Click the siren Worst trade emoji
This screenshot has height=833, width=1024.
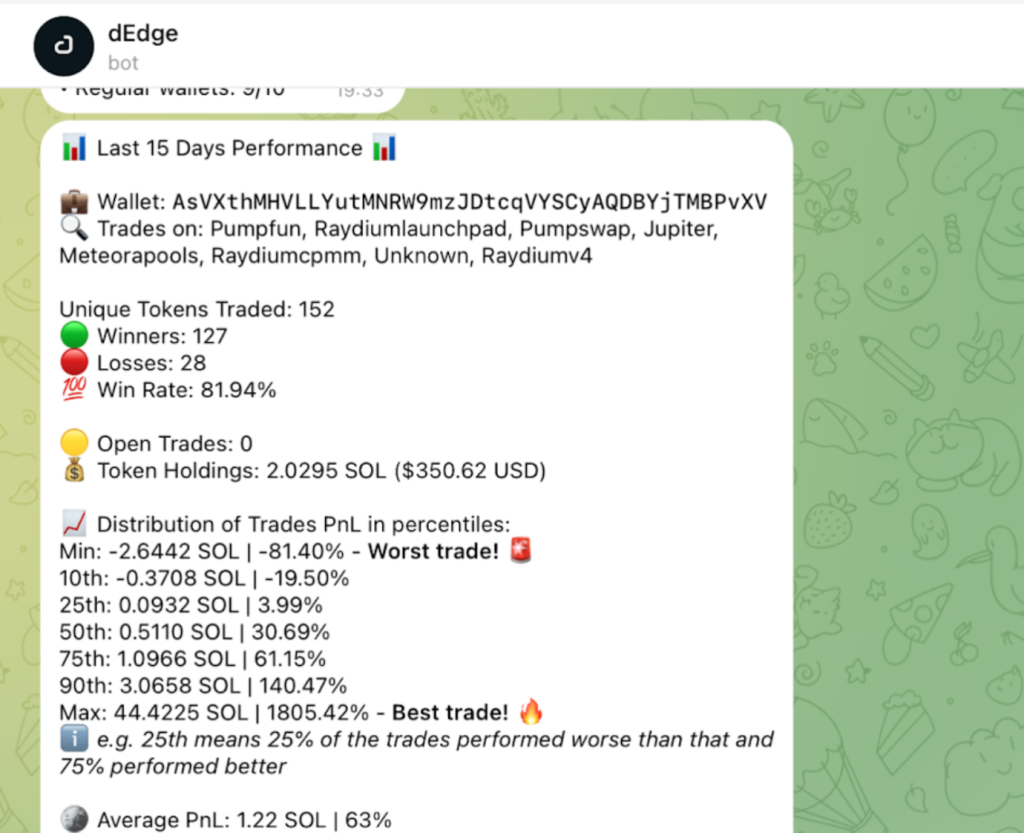point(520,550)
